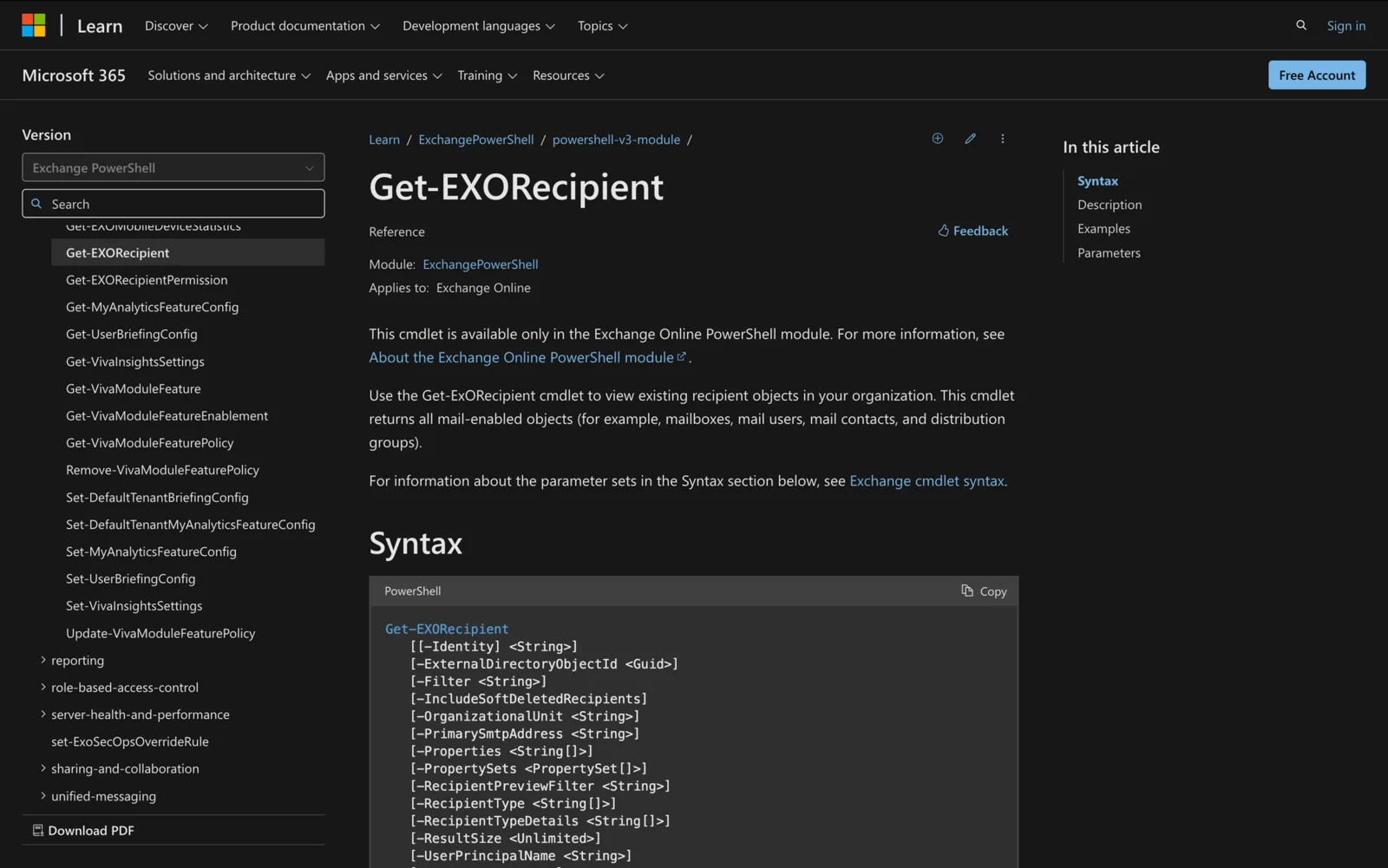Open Product documentation dropdown
The height and width of the screenshot is (868, 1388).
point(305,26)
